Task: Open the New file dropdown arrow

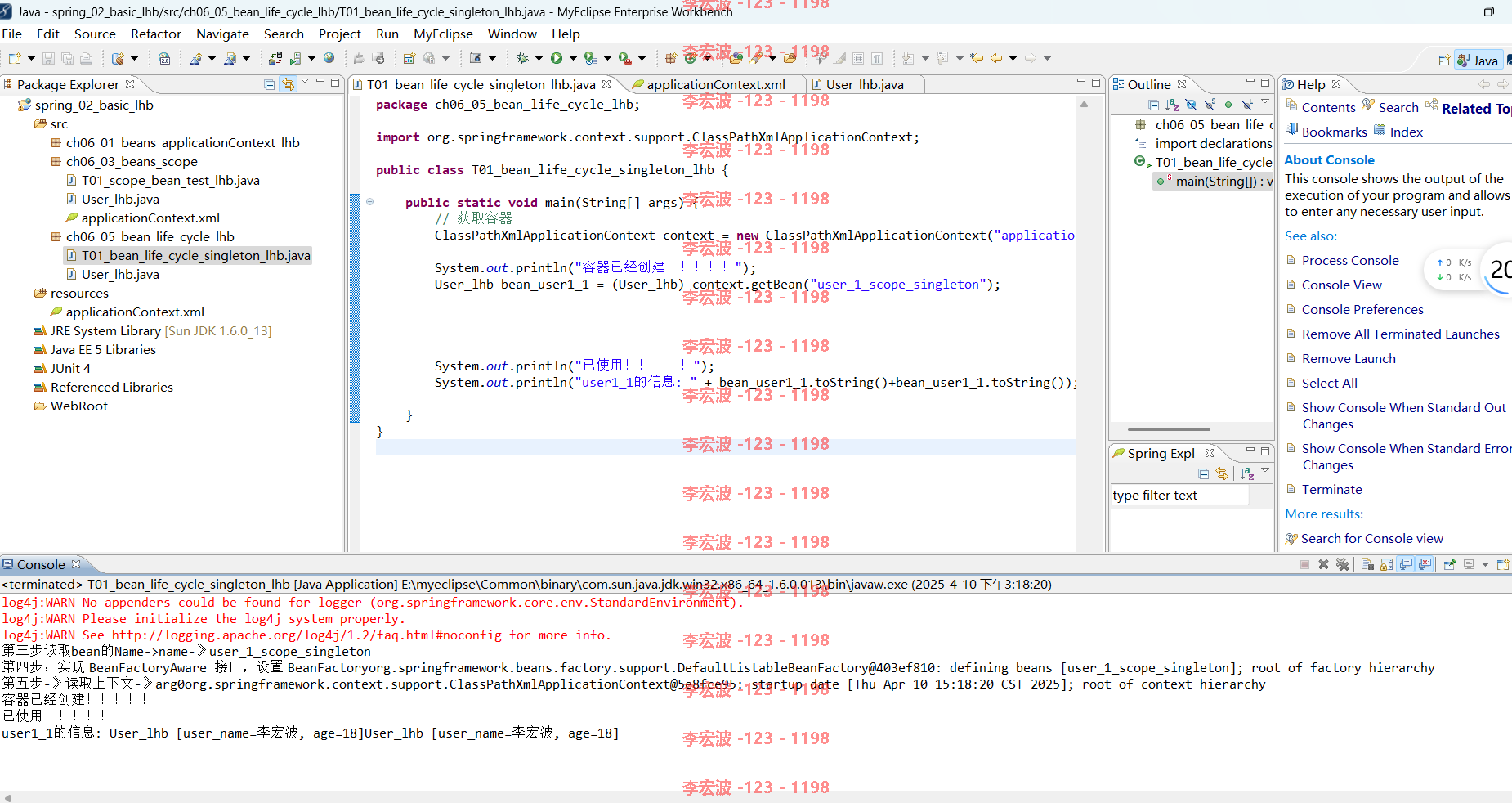Action: pyautogui.click(x=31, y=59)
